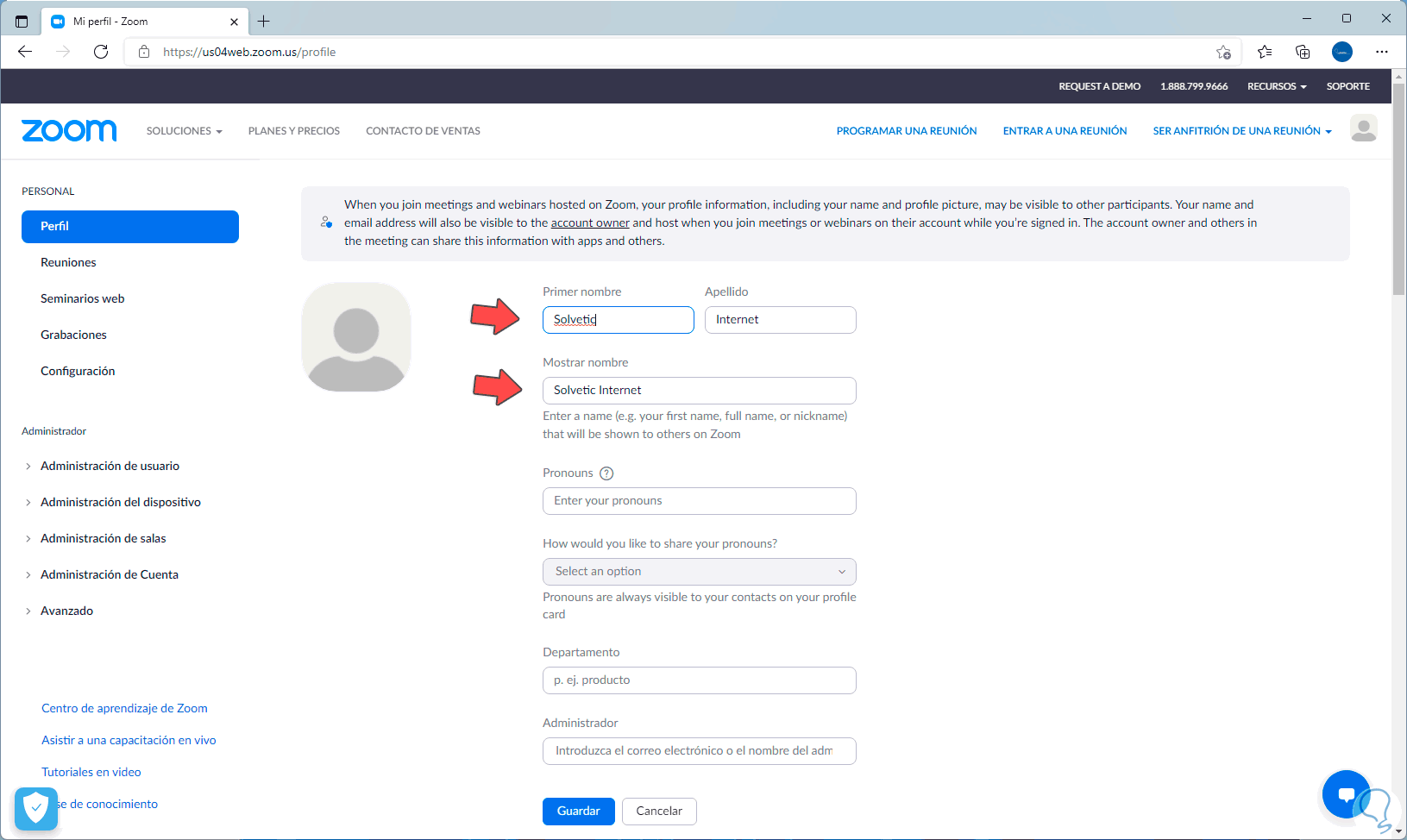Open the Edge collections icon
This screenshot has height=840, width=1407.
point(1303,52)
